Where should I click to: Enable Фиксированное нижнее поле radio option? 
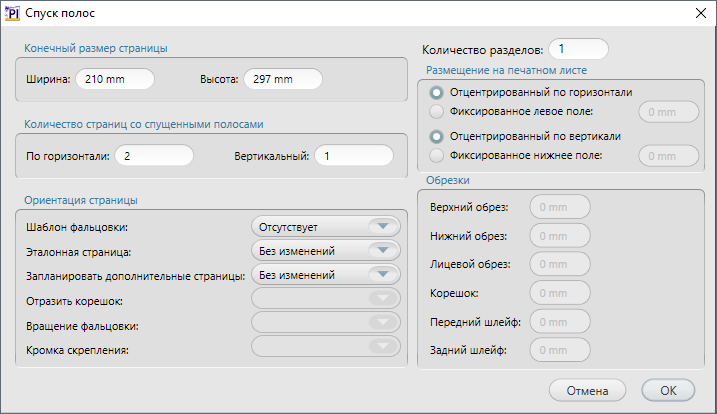[x=436, y=155]
